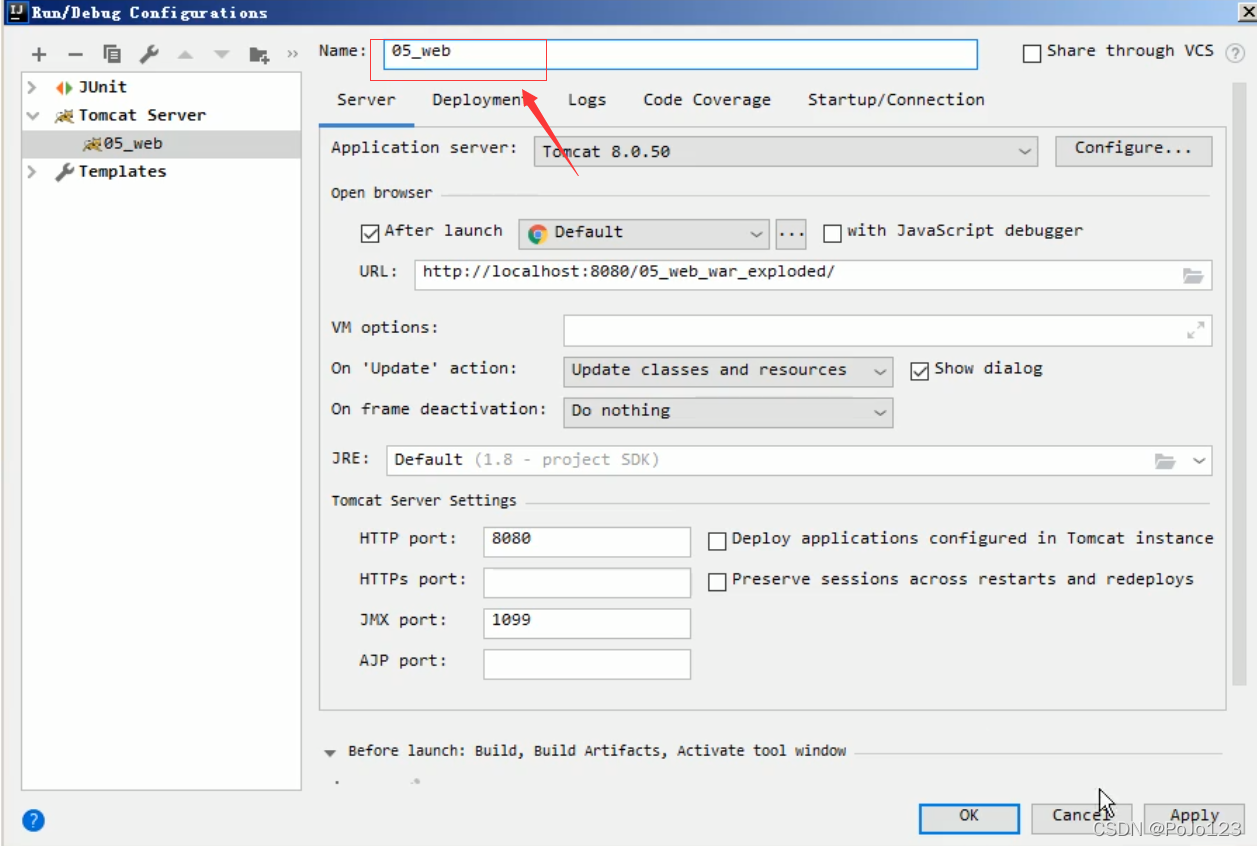1257x846 pixels.
Task: Open the On frame deactivation dropdown
Action: [728, 411]
